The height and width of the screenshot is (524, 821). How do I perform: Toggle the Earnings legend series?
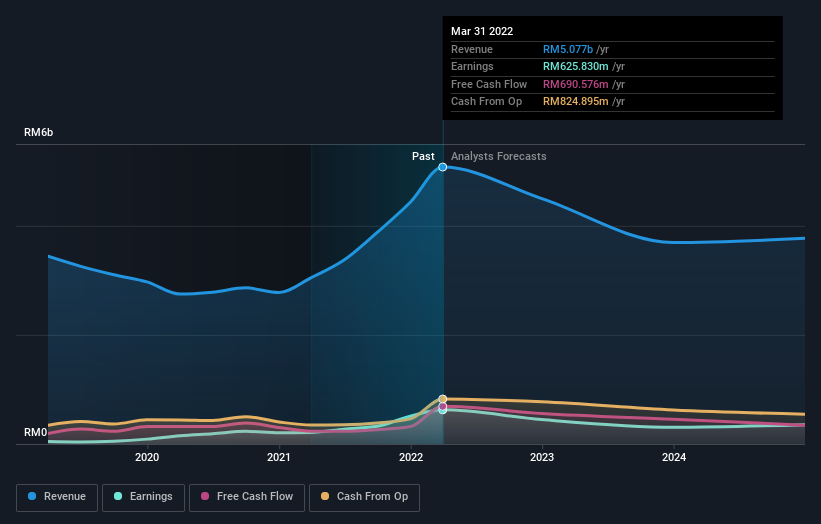[143, 497]
